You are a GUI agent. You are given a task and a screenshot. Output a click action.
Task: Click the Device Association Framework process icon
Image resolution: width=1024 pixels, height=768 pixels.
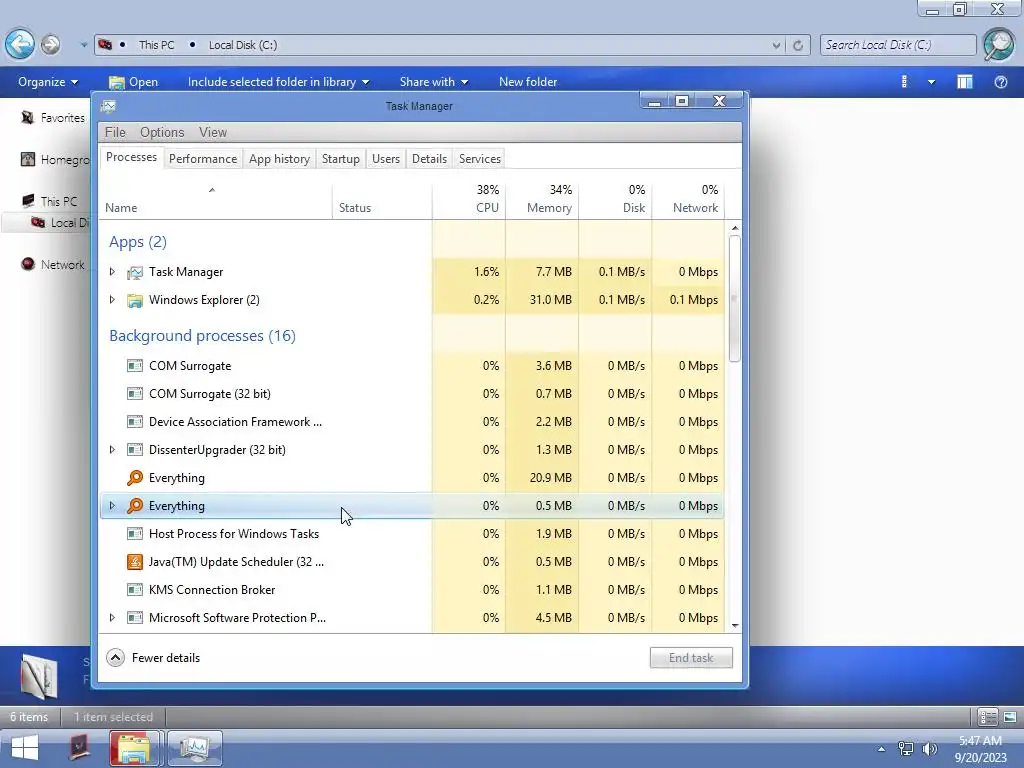pyautogui.click(x=135, y=422)
